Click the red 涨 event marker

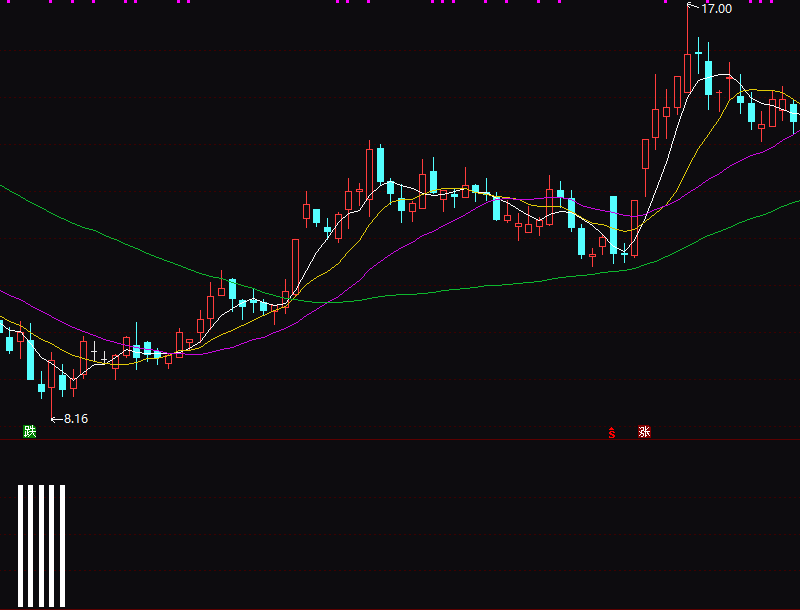click(x=644, y=431)
